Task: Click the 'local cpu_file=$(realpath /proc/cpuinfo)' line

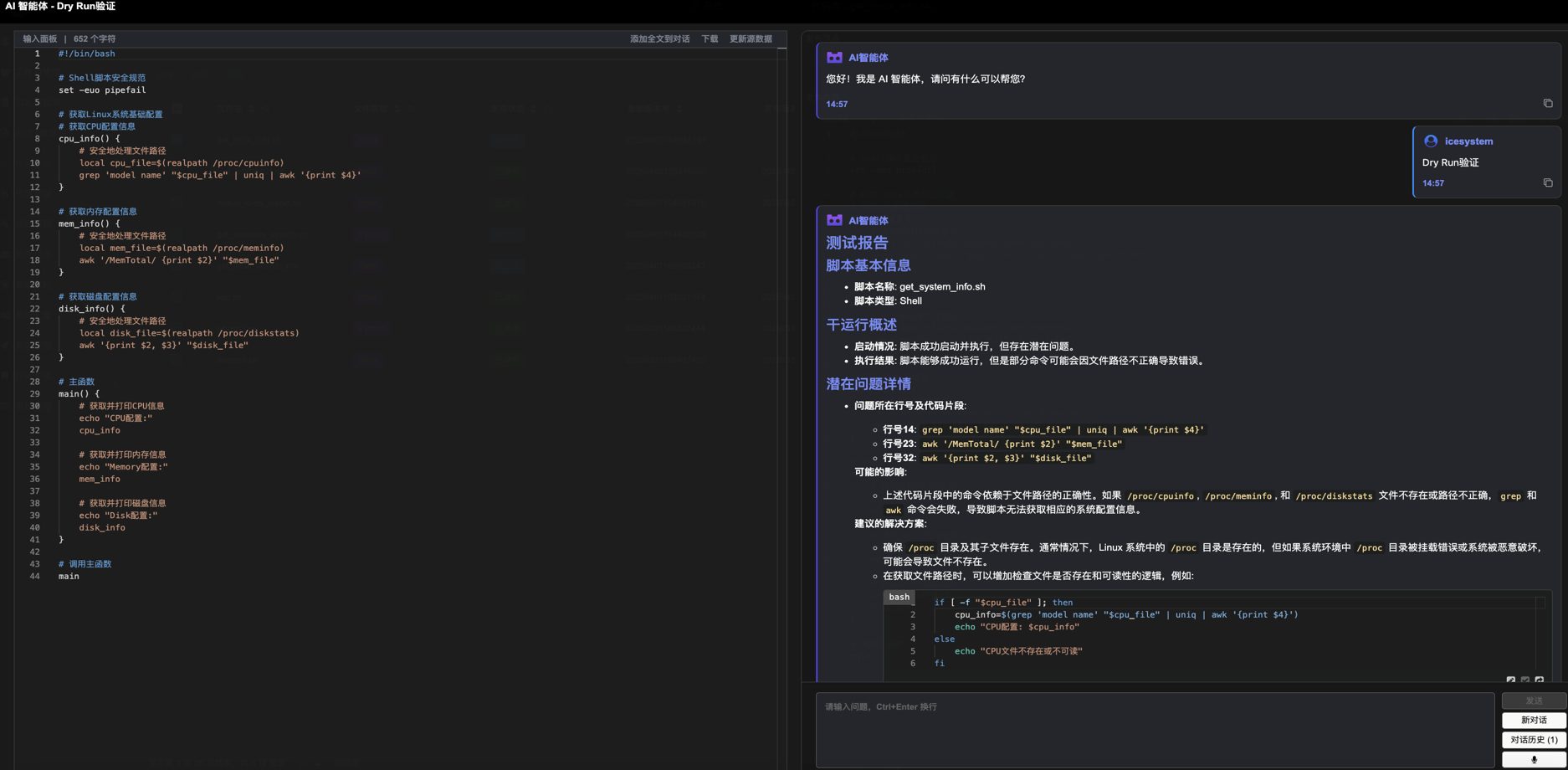Action: pos(182,162)
